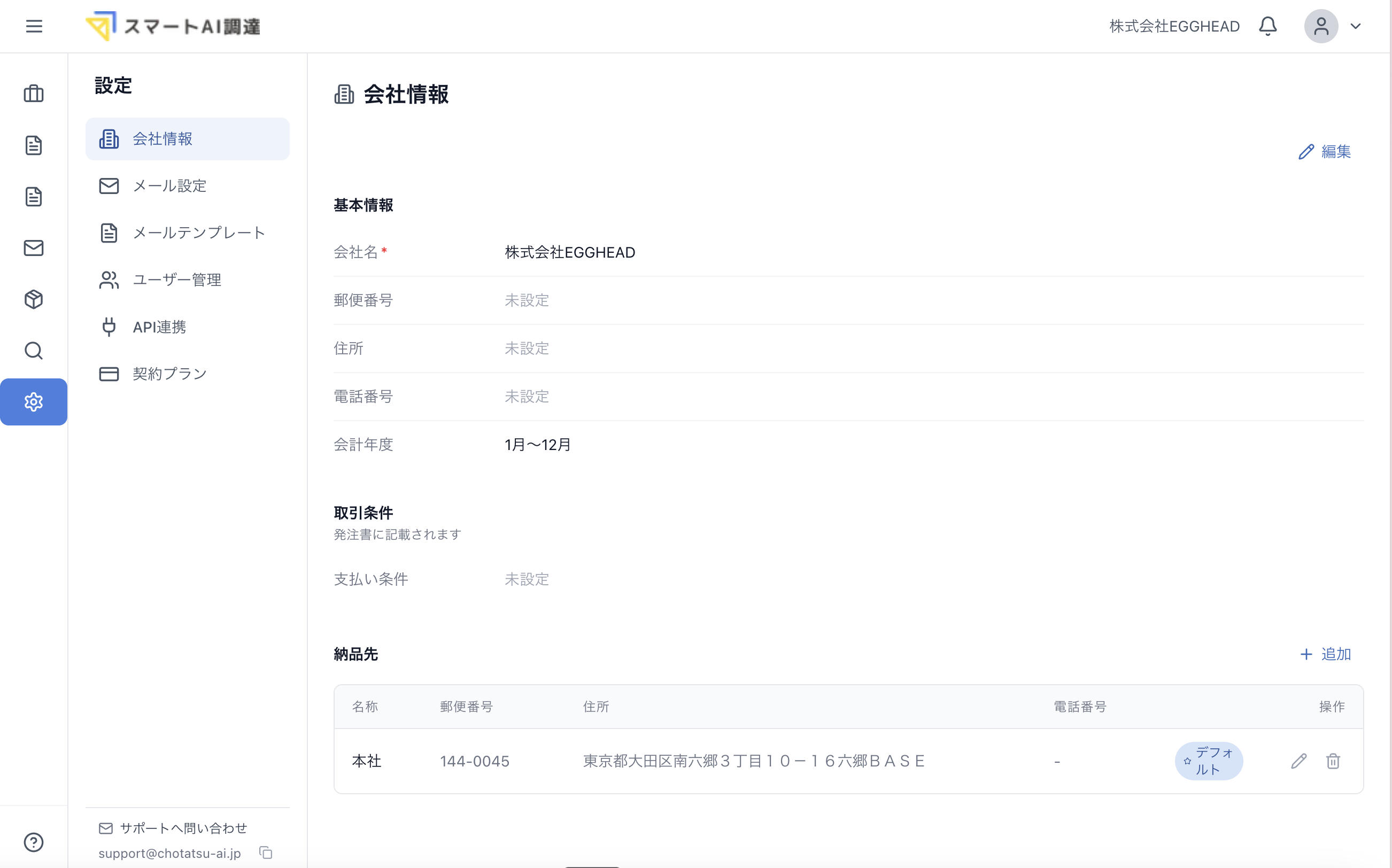Click 名称 column header
The width and height of the screenshot is (1392, 868).
pos(365,707)
